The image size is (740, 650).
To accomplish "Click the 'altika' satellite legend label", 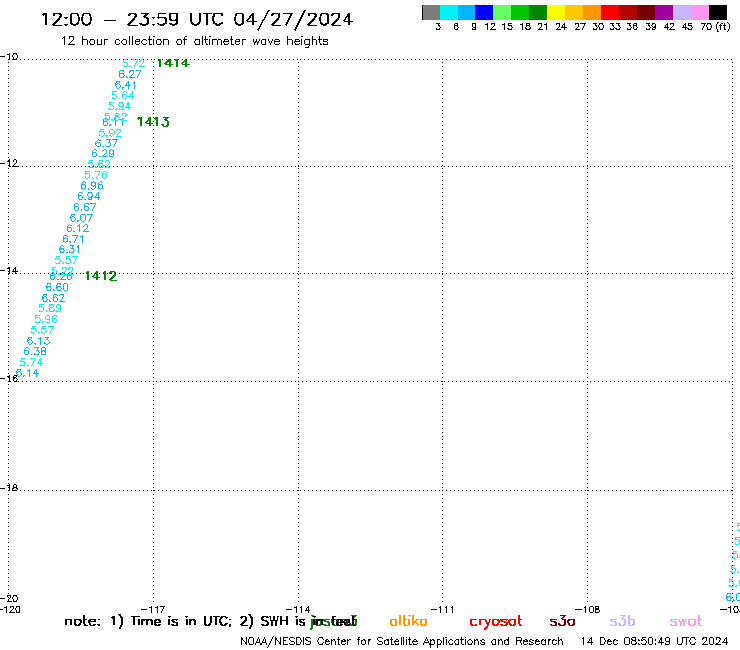I will (408, 621).
